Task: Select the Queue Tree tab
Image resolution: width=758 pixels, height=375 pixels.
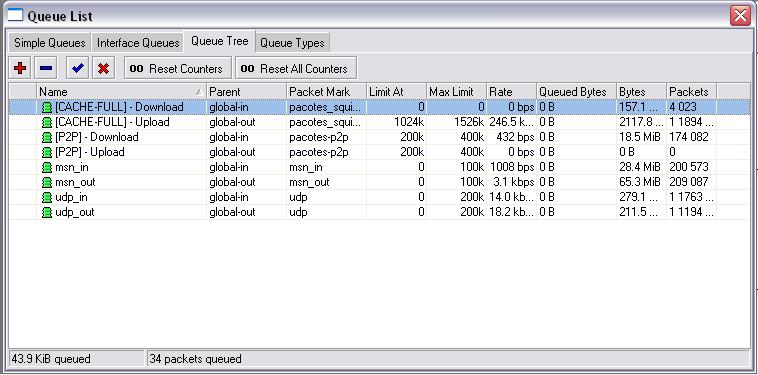Action: tap(219, 41)
